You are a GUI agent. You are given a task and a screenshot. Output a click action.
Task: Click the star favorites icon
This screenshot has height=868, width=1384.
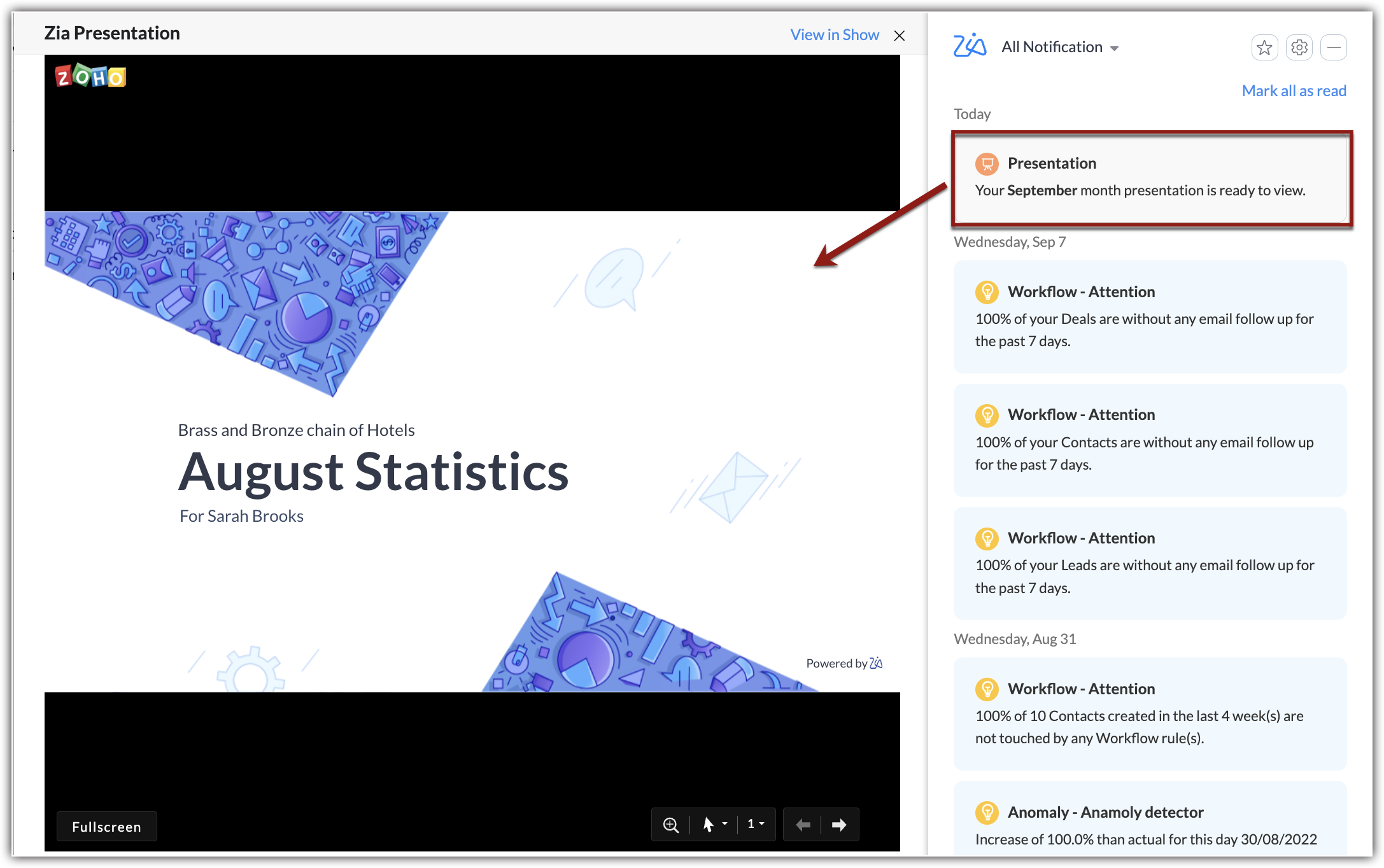pos(1264,48)
